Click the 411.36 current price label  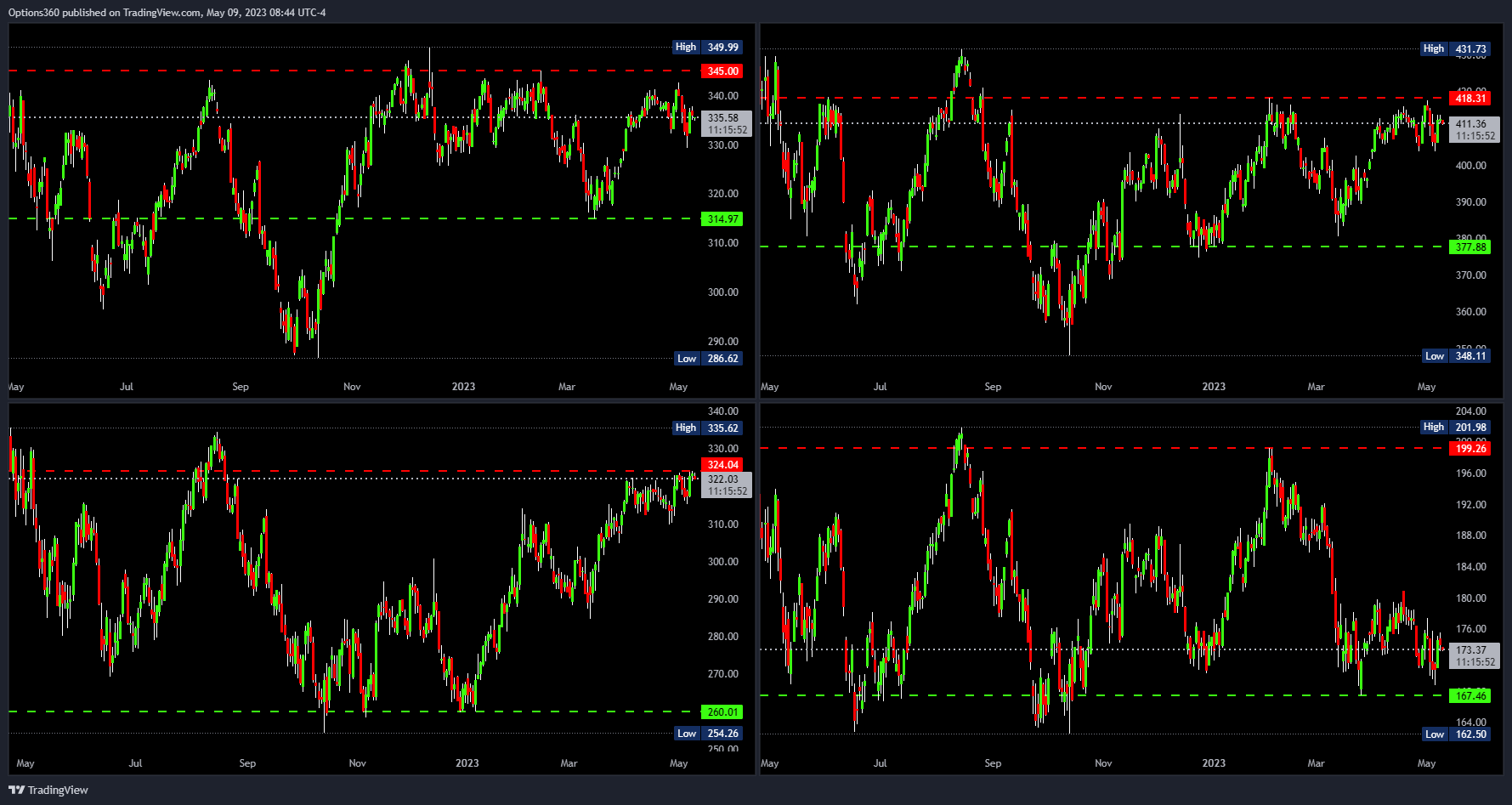click(x=1475, y=130)
